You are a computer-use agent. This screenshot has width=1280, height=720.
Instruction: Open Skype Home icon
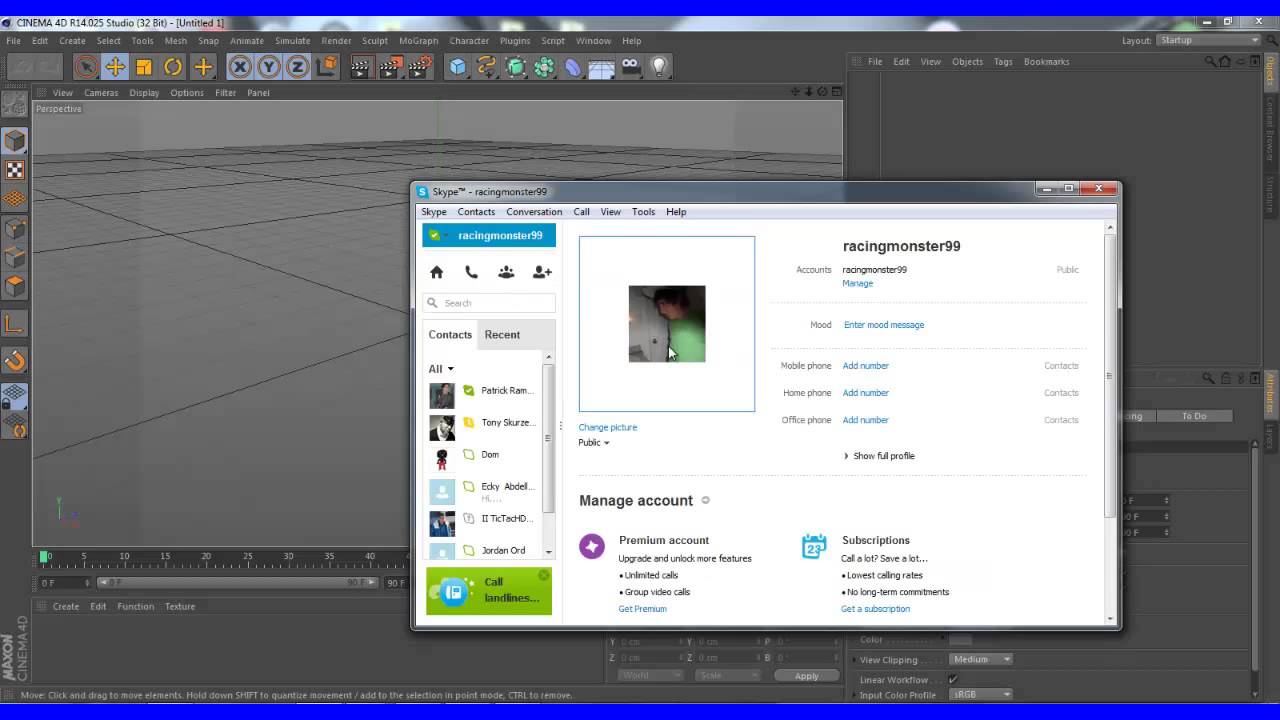(436, 272)
